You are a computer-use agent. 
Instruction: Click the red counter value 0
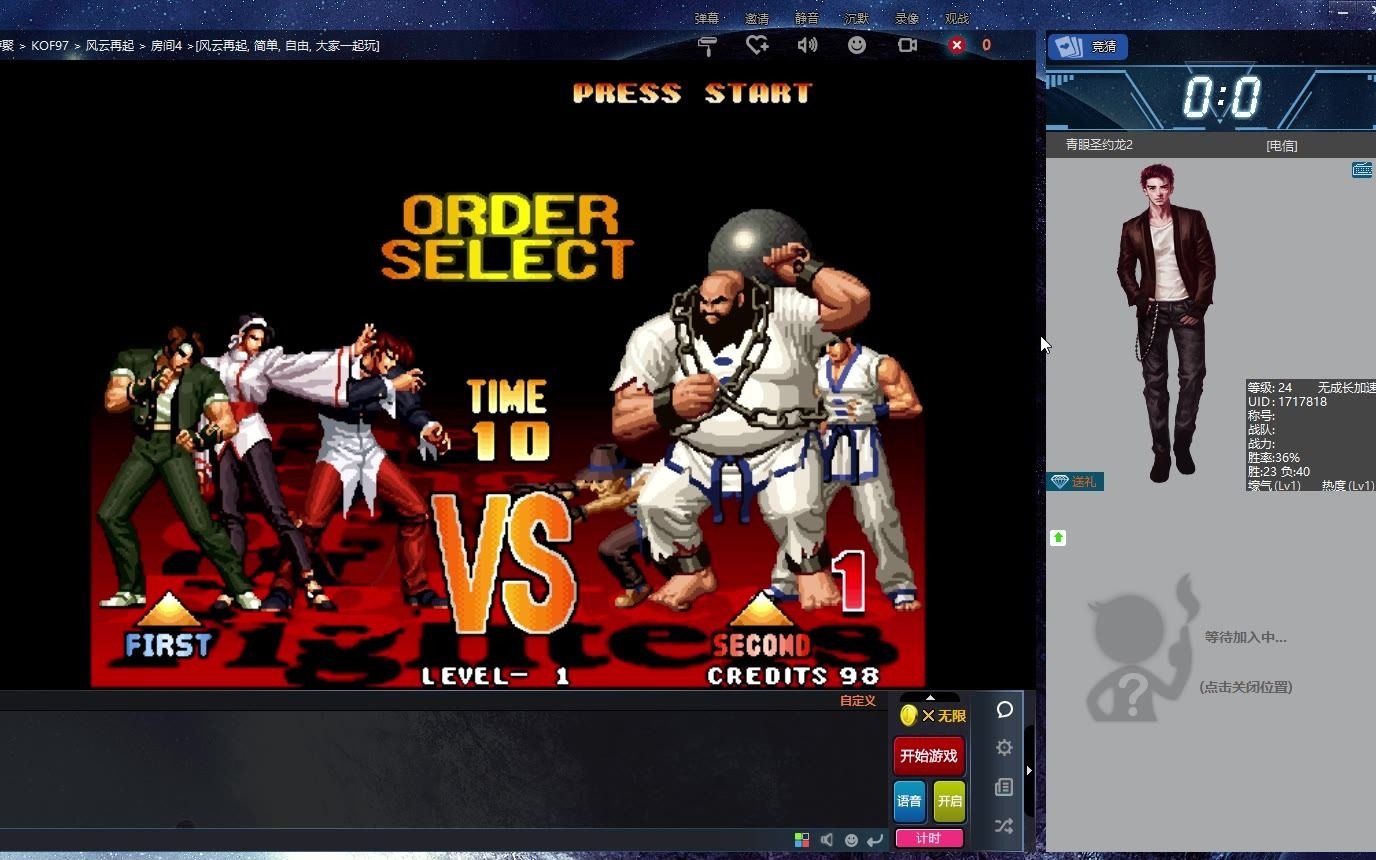click(x=986, y=45)
